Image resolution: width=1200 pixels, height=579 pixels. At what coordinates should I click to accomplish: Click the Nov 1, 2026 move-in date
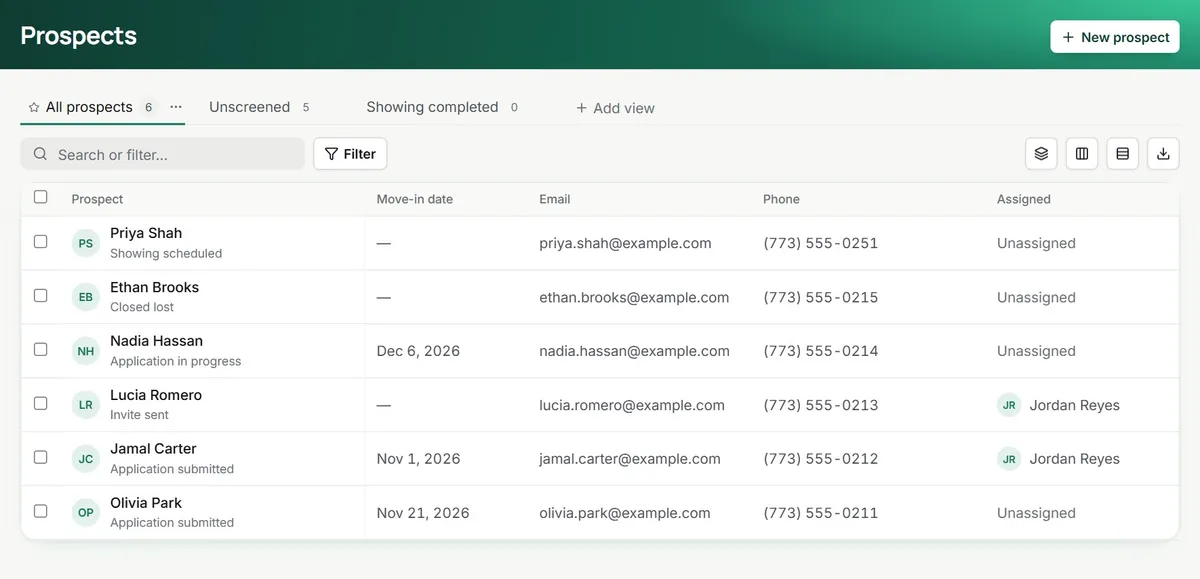419,459
